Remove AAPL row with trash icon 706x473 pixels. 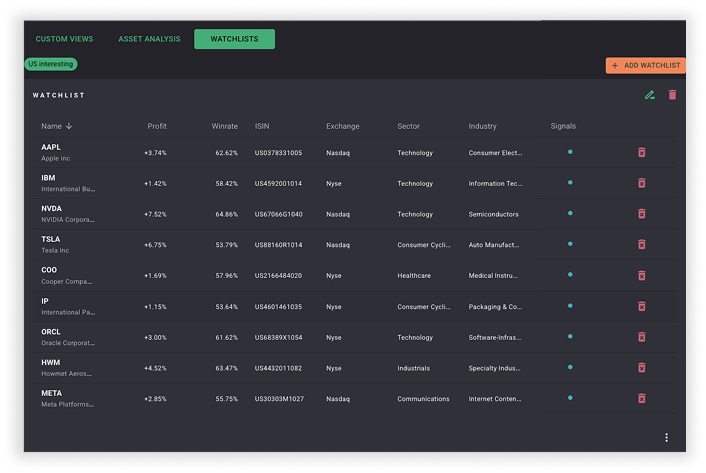pos(642,153)
